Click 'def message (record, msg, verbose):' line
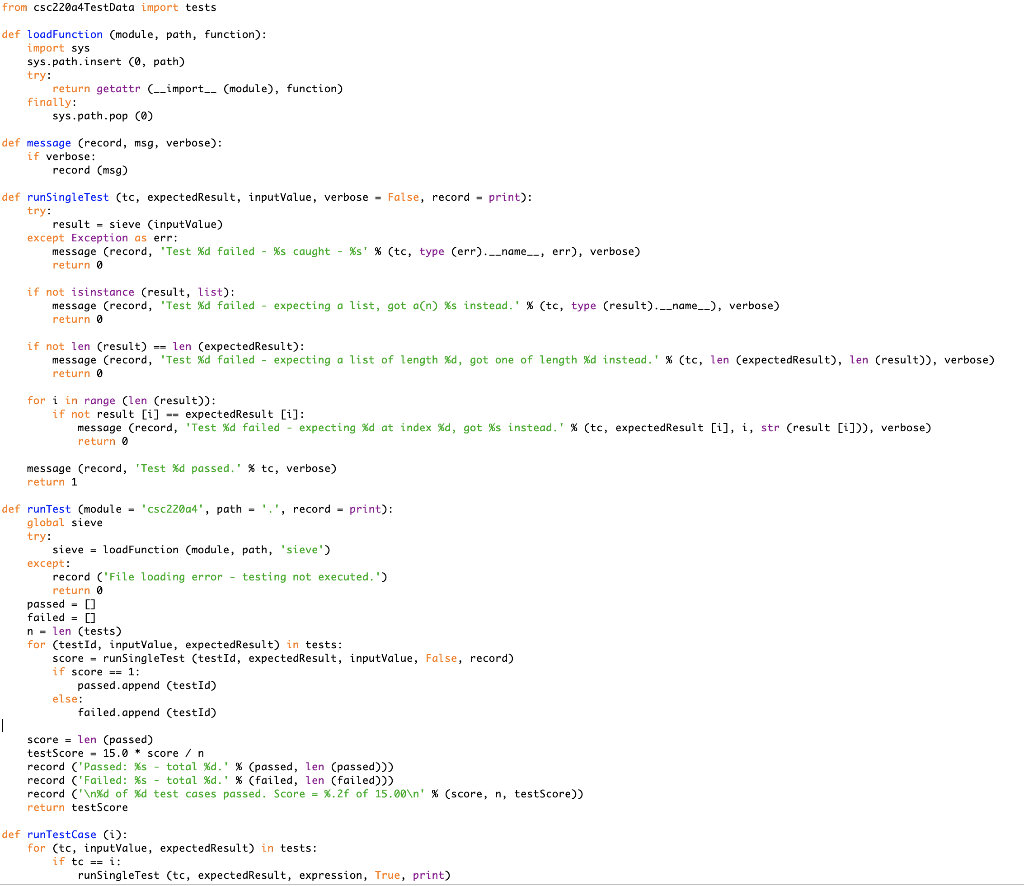 pos(112,143)
